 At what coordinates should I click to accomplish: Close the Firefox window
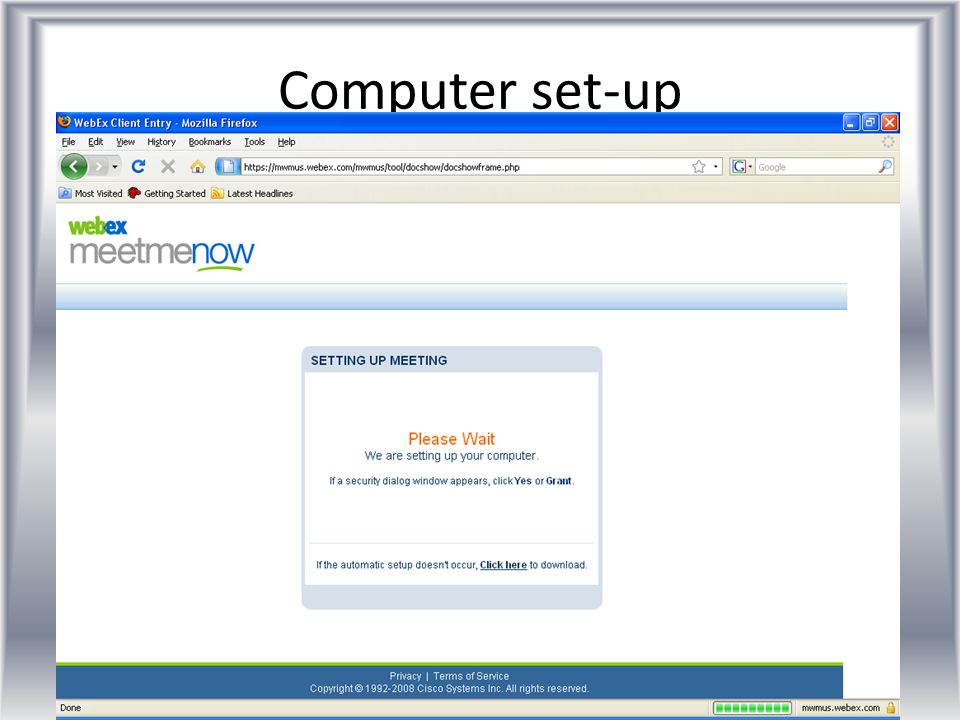[890, 122]
